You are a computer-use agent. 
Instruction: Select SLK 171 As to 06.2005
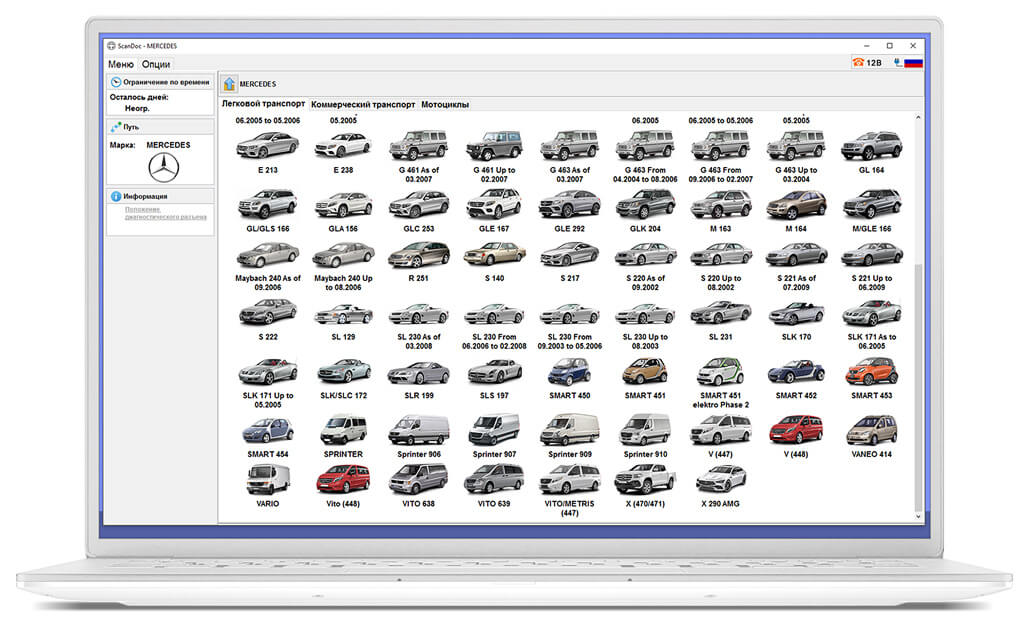pyautogui.click(x=871, y=313)
